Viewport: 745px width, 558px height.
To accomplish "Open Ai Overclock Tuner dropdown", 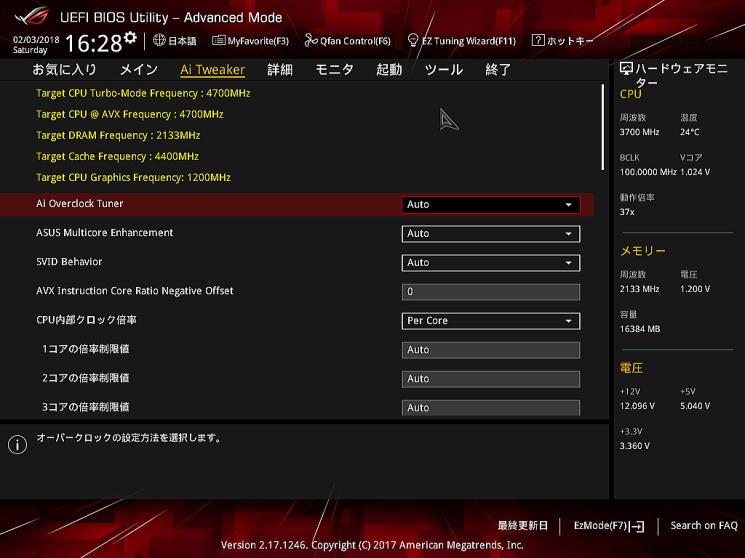I will pyautogui.click(x=490, y=204).
